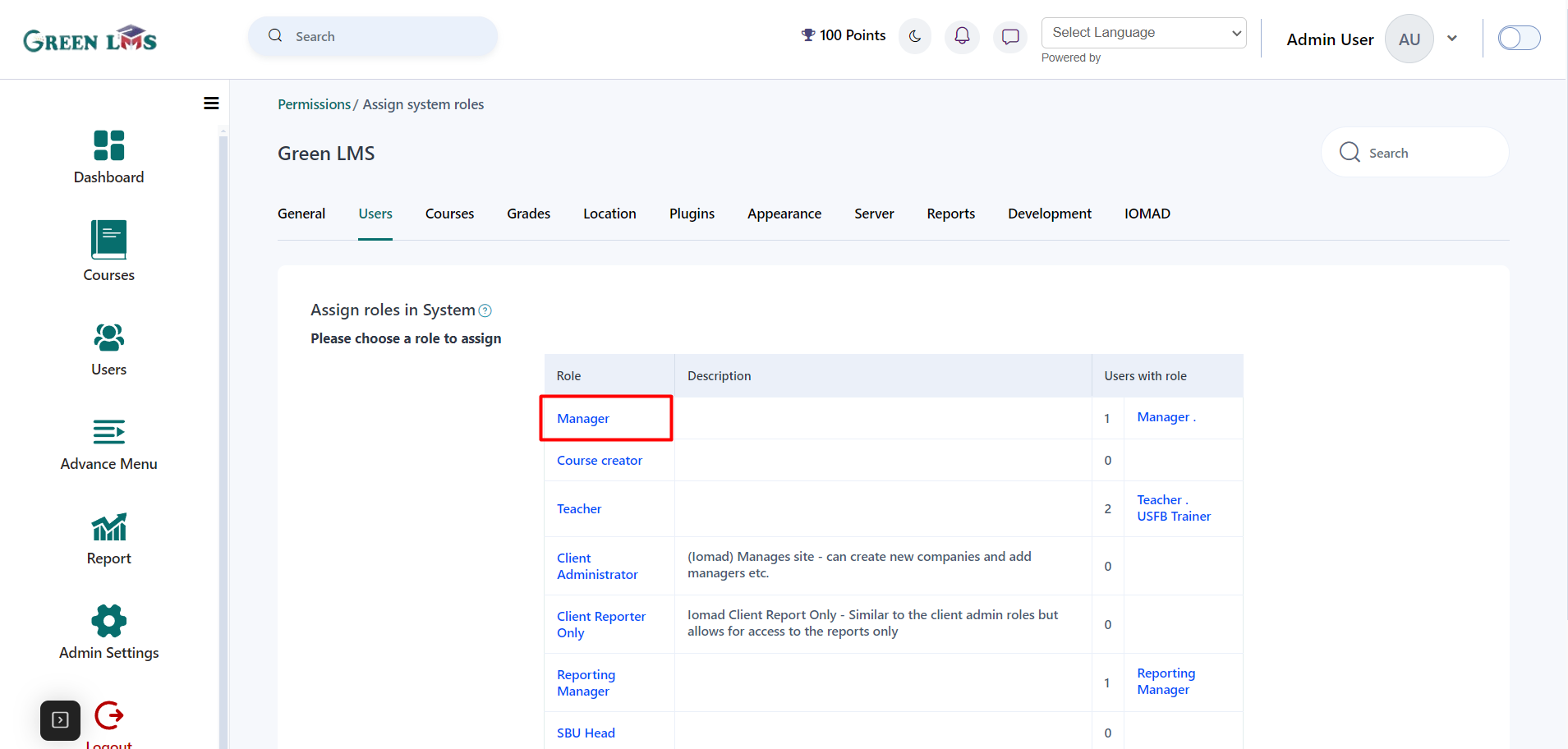Open the Advance Menu sidebar icon
Image resolution: width=1568 pixels, height=749 pixels.
click(109, 432)
